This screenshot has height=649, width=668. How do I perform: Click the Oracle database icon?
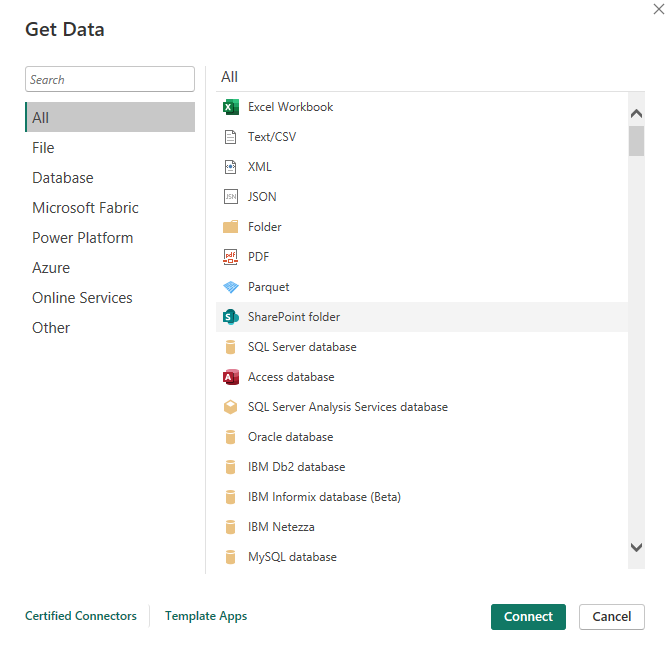[x=230, y=437]
